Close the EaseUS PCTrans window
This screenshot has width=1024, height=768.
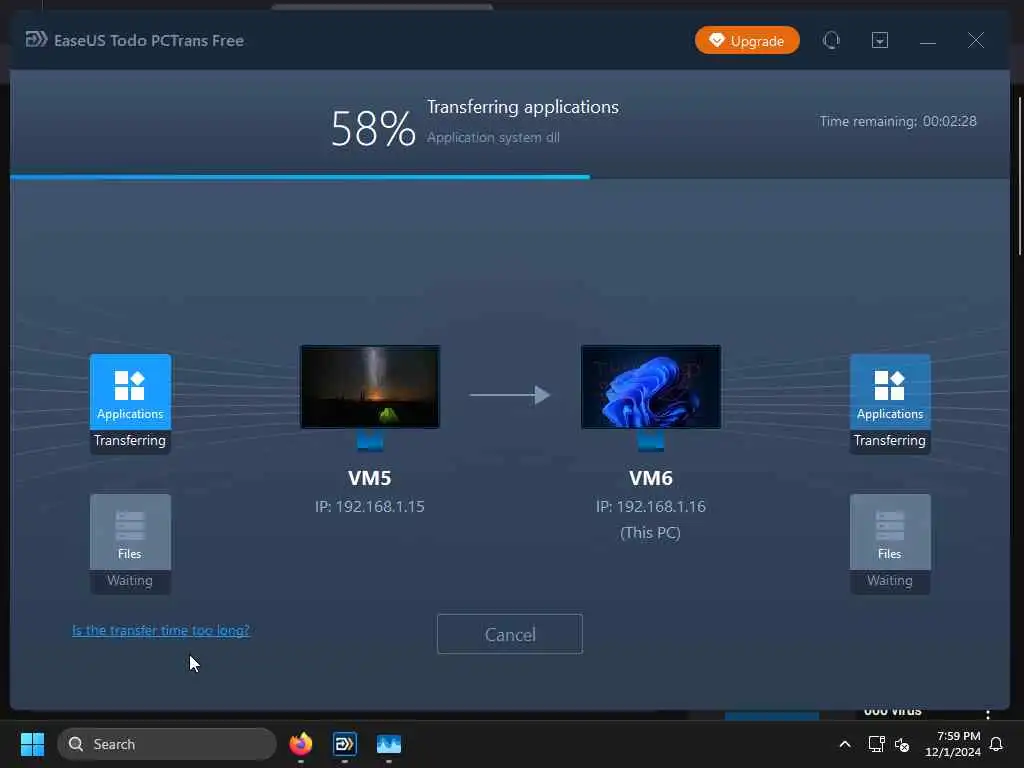pyautogui.click(x=976, y=40)
